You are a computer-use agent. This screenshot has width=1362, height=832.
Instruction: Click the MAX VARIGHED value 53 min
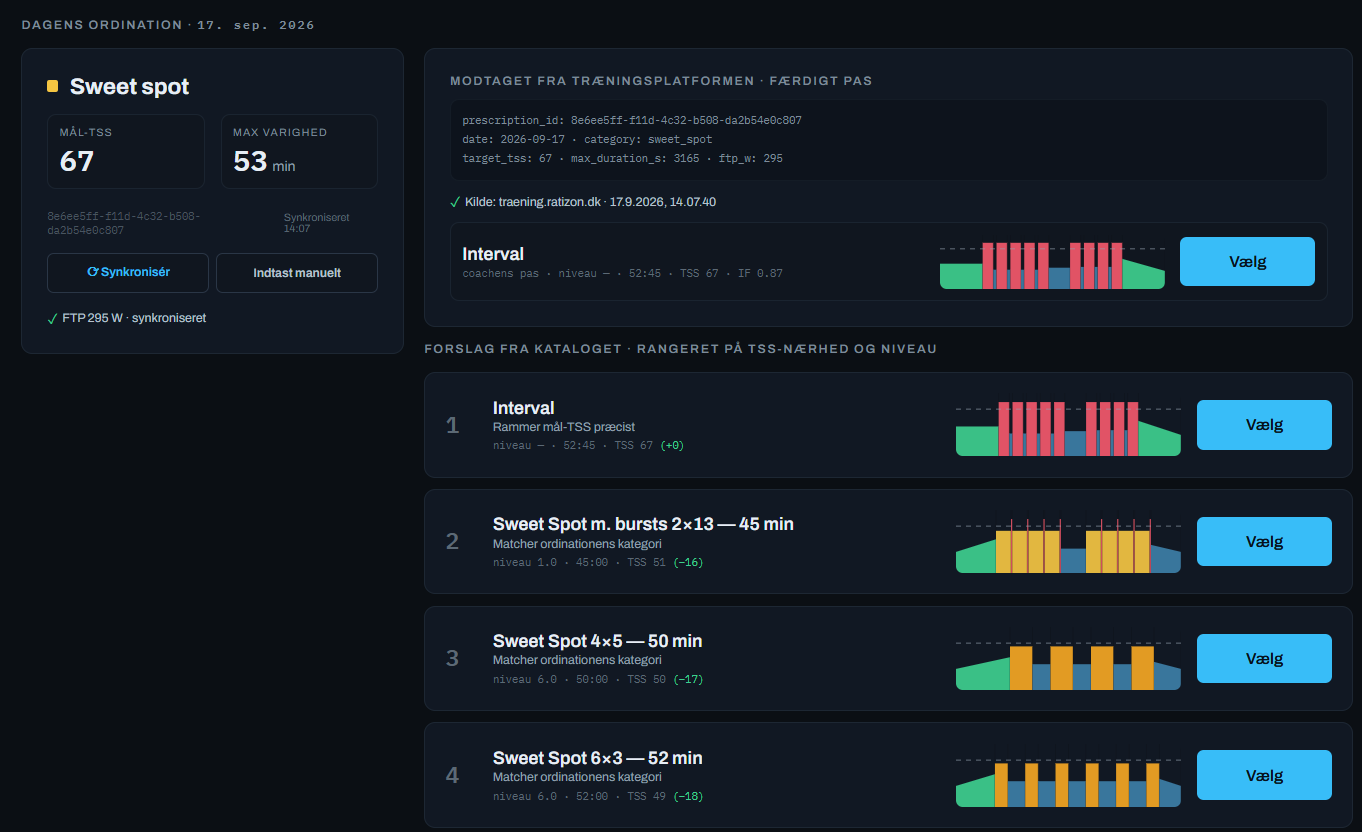(264, 161)
